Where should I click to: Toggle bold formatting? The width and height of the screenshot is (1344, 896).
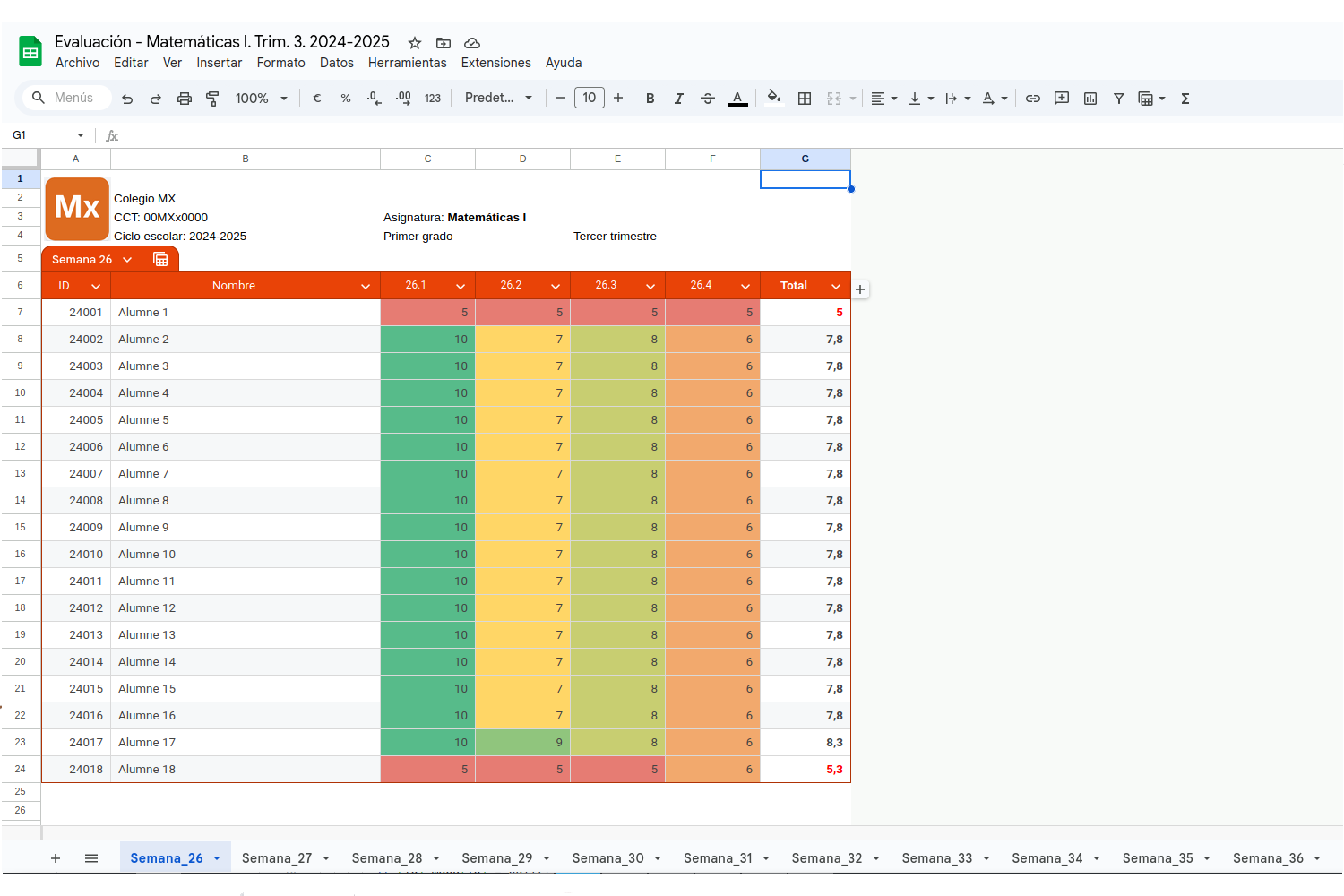pos(650,99)
